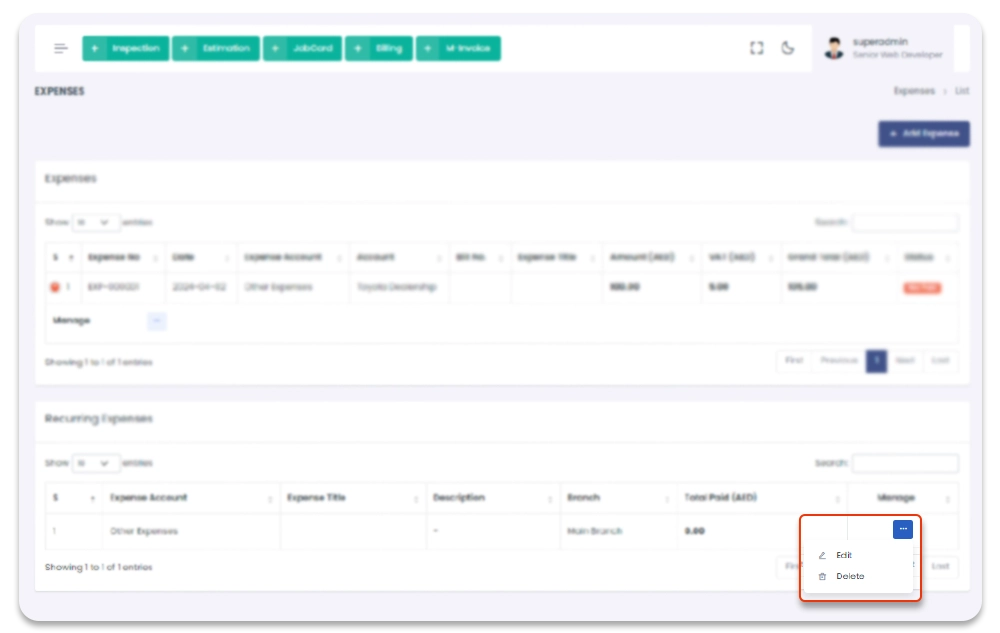Sort Expenses table by Date column

200,258
